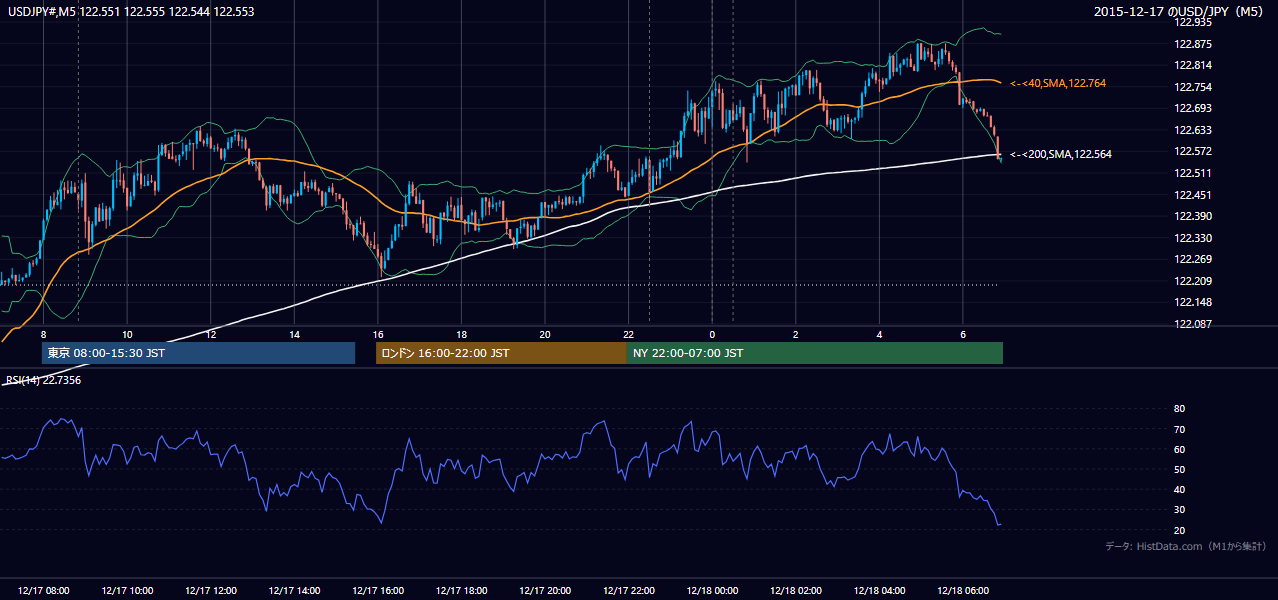
Task: Click RSI axis level 70
Action: click(x=1179, y=429)
